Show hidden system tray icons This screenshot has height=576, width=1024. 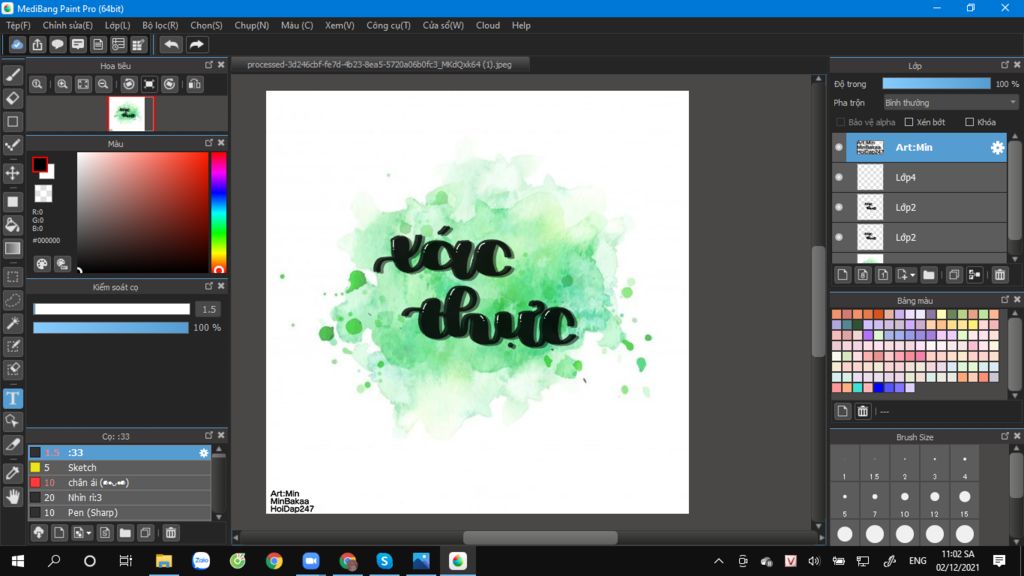(x=719, y=561)
